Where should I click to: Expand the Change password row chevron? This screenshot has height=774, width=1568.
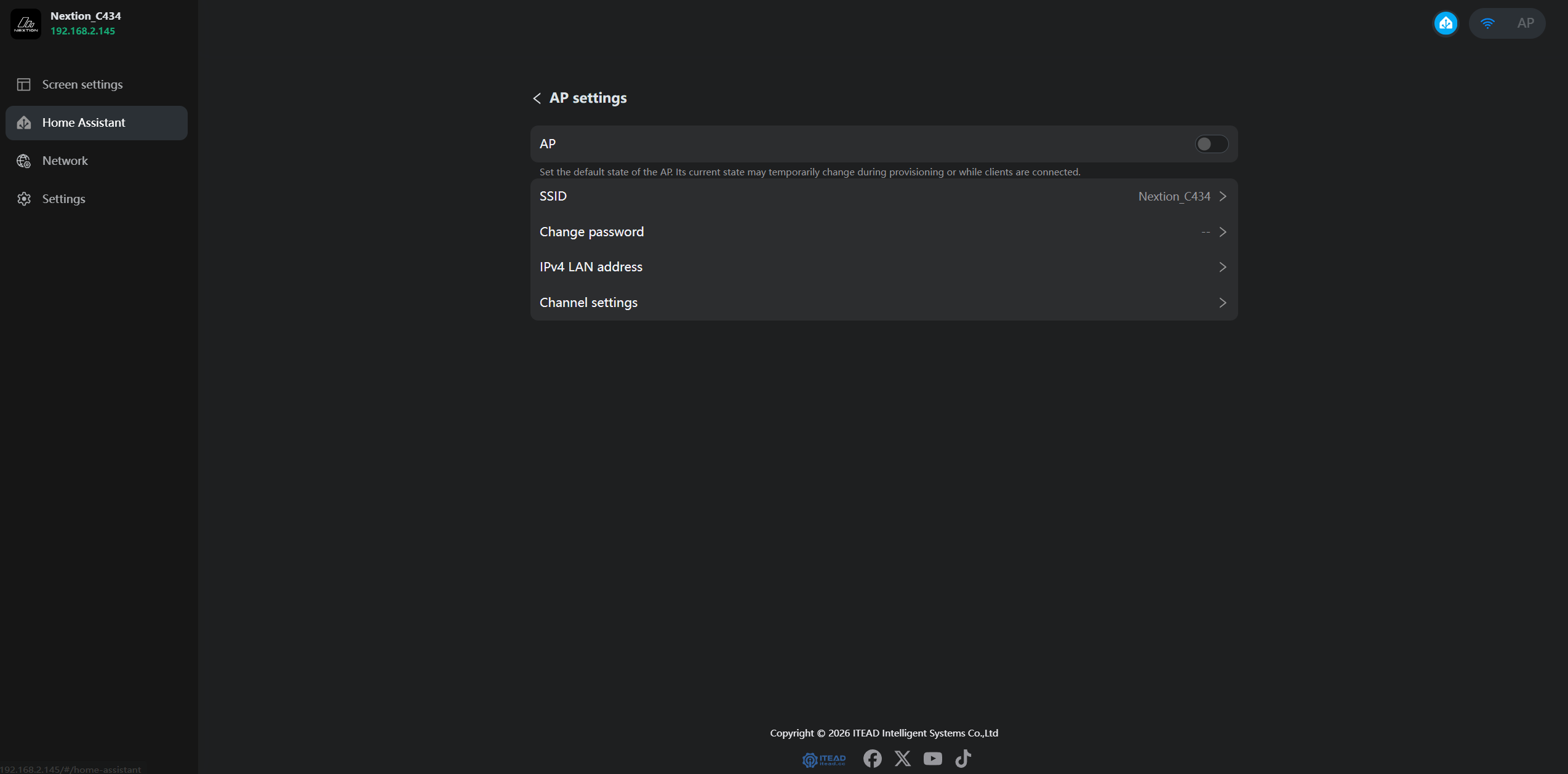pos(1223,232)
